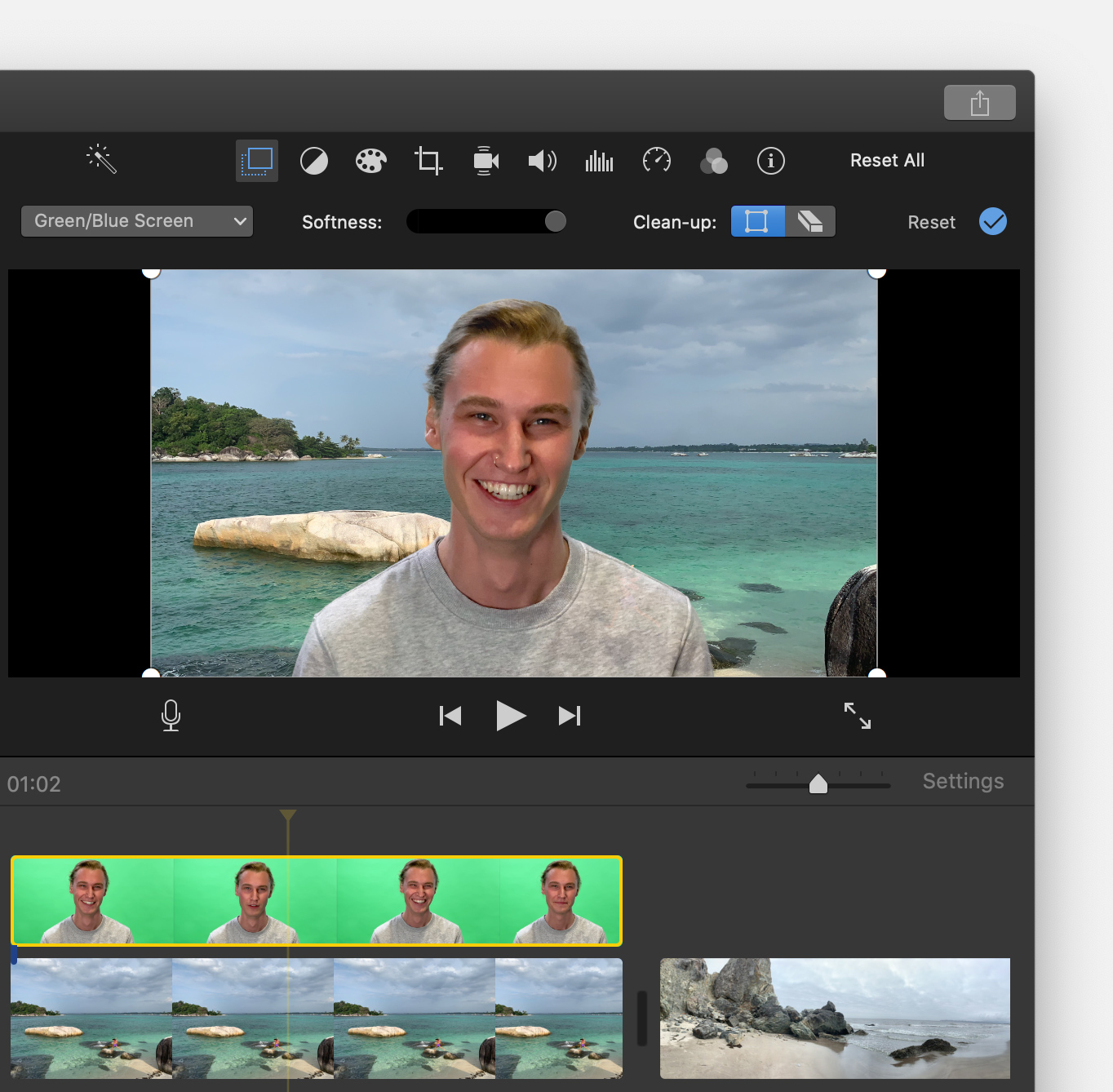Select the Clean-up crop mode
Screen dimensions: 1113x1092
tap(757, 221)
